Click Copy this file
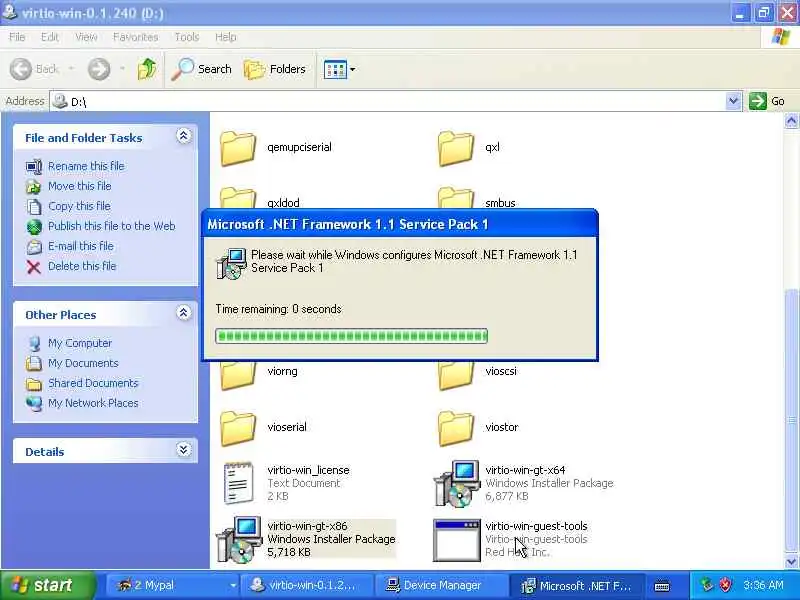 (79, 206)
